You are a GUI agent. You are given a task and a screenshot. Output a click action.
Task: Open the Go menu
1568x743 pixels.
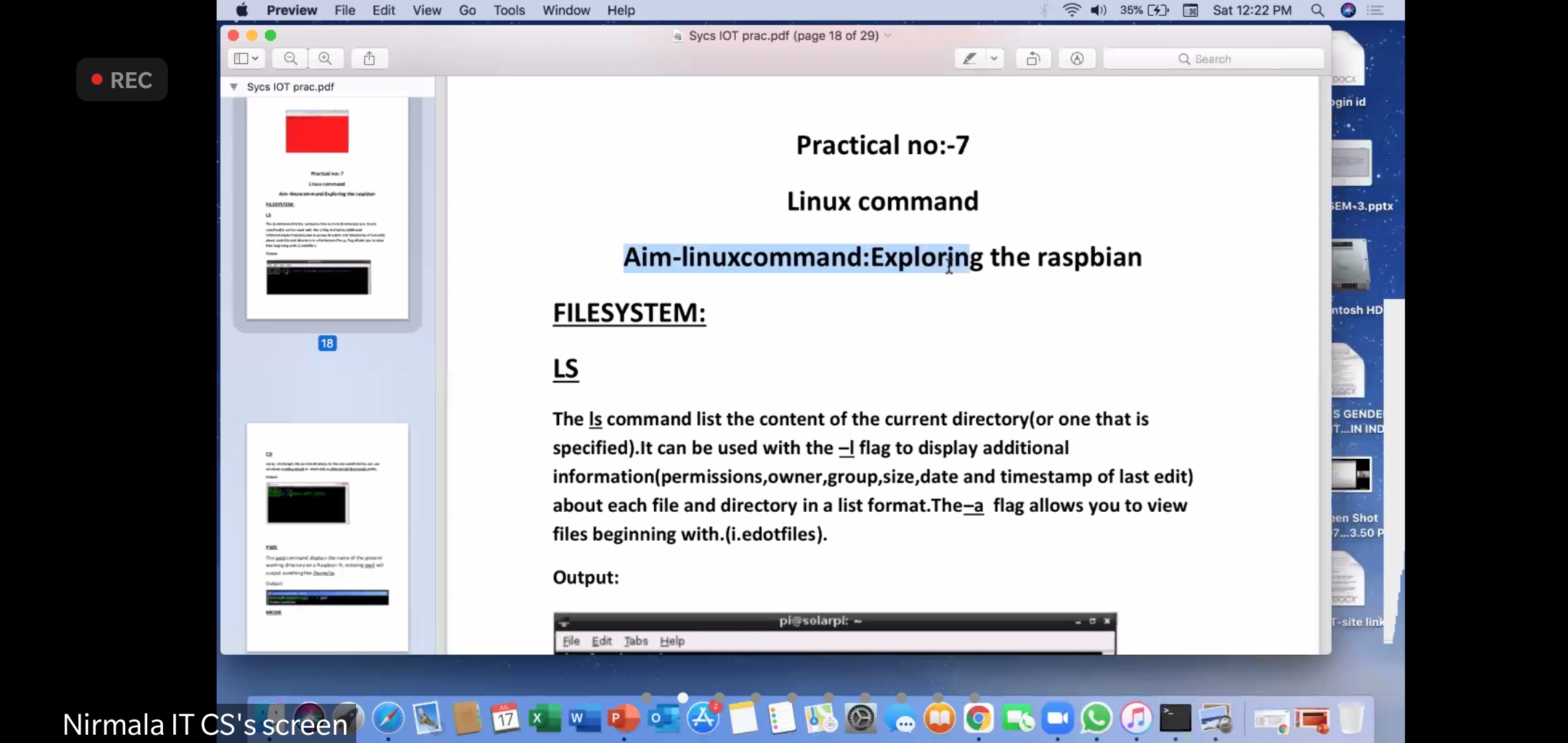[x=467, y=10]
